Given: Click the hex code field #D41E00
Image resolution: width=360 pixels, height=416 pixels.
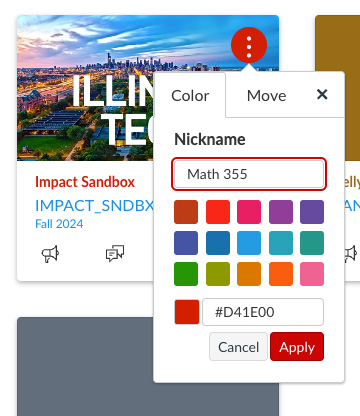Looking at the screenshot, I should tap(263, 312).
